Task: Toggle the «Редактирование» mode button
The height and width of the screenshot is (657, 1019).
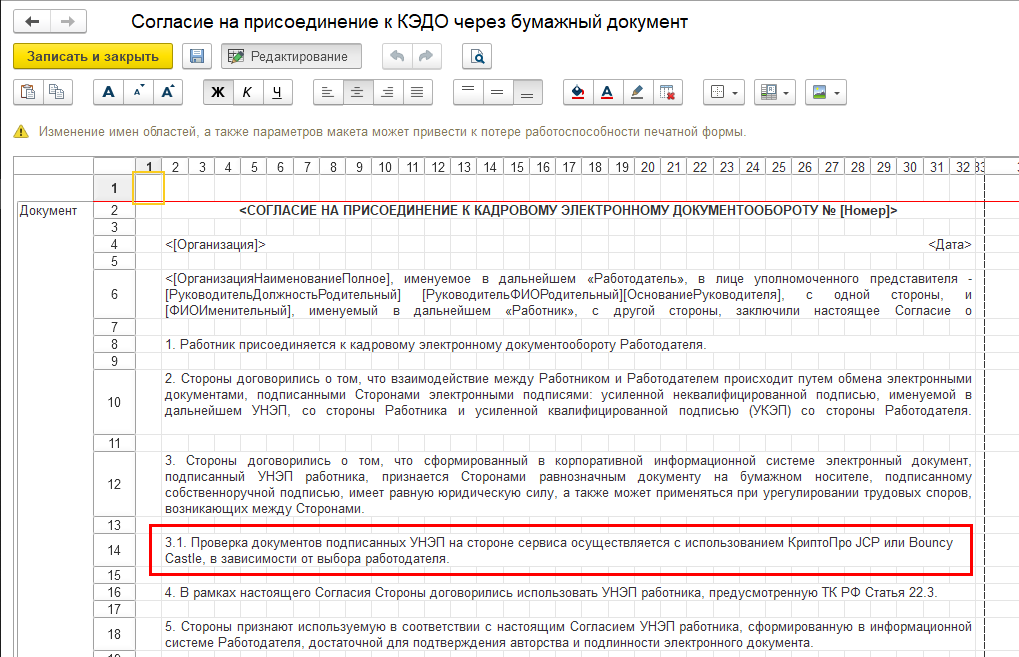Action: [291, 57]
